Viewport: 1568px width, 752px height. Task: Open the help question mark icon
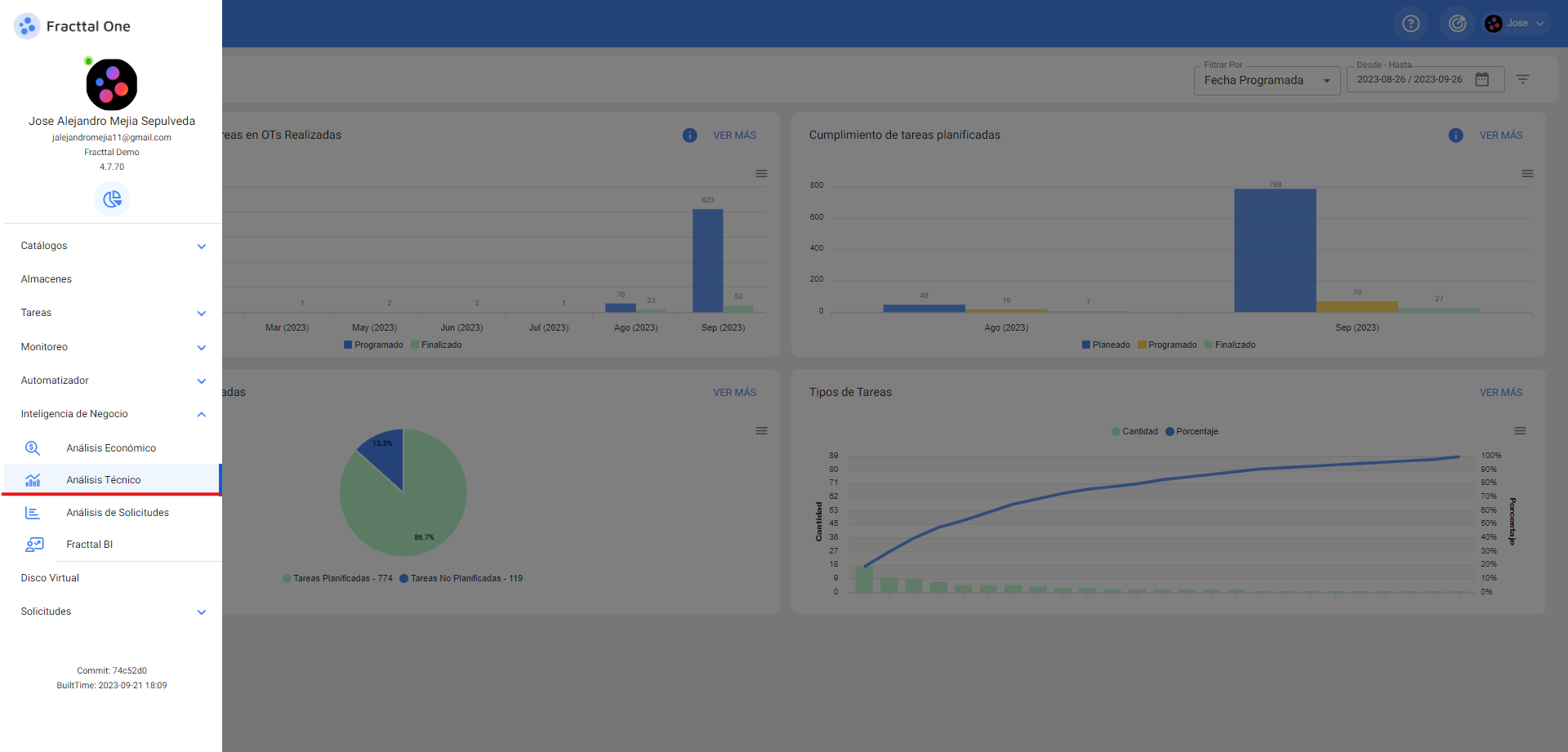[x=1410, y=24]
